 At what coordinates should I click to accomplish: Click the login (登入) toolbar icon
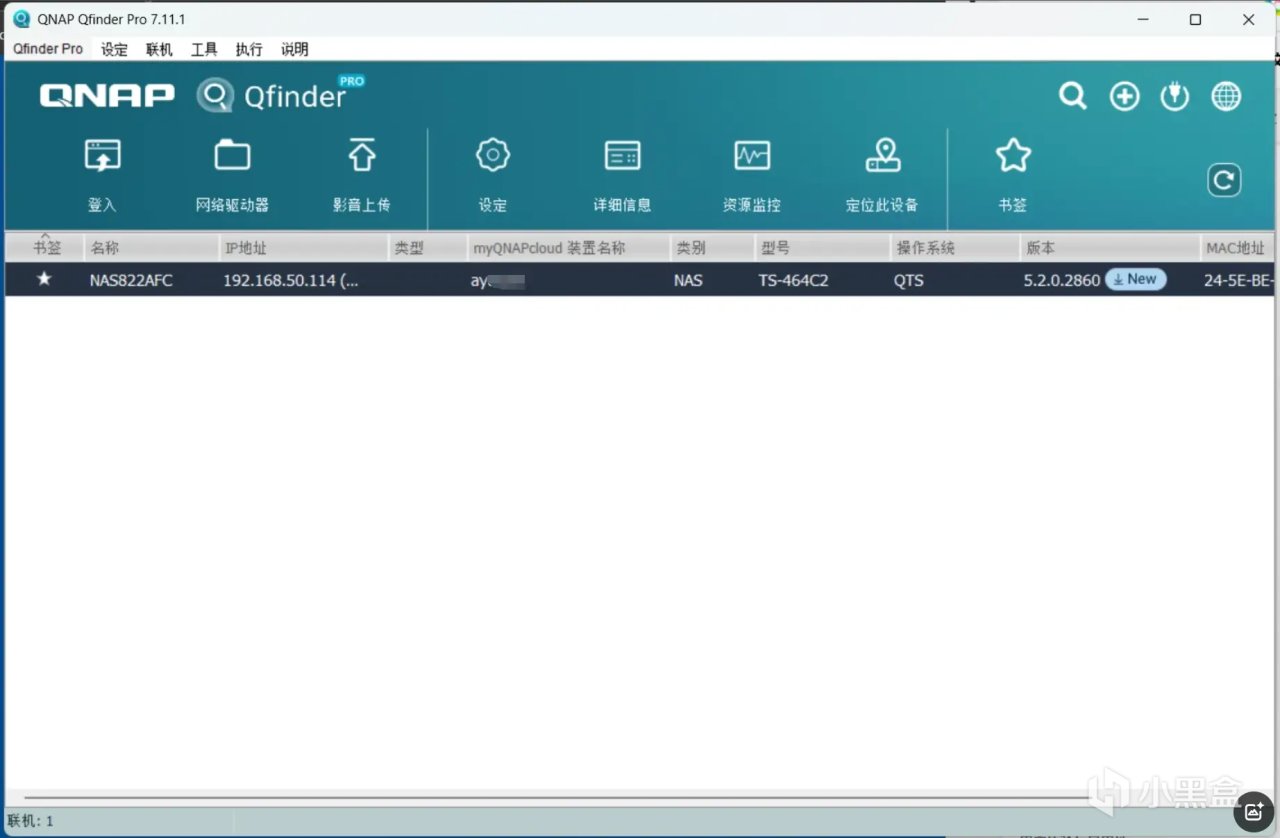(x=102, y=156)
